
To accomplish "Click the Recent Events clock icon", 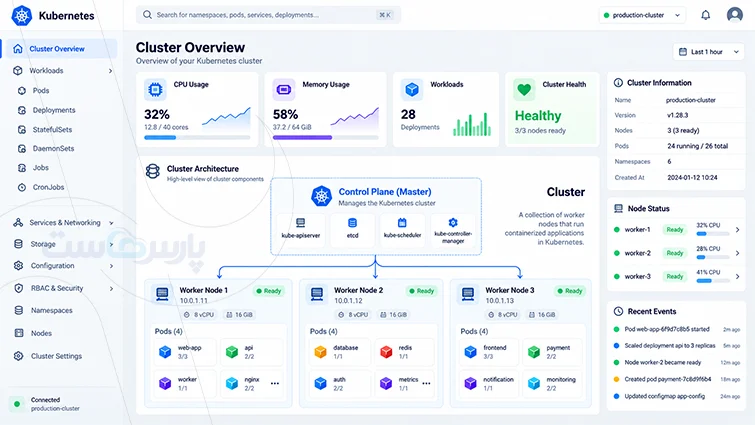I will pos(618,311).
